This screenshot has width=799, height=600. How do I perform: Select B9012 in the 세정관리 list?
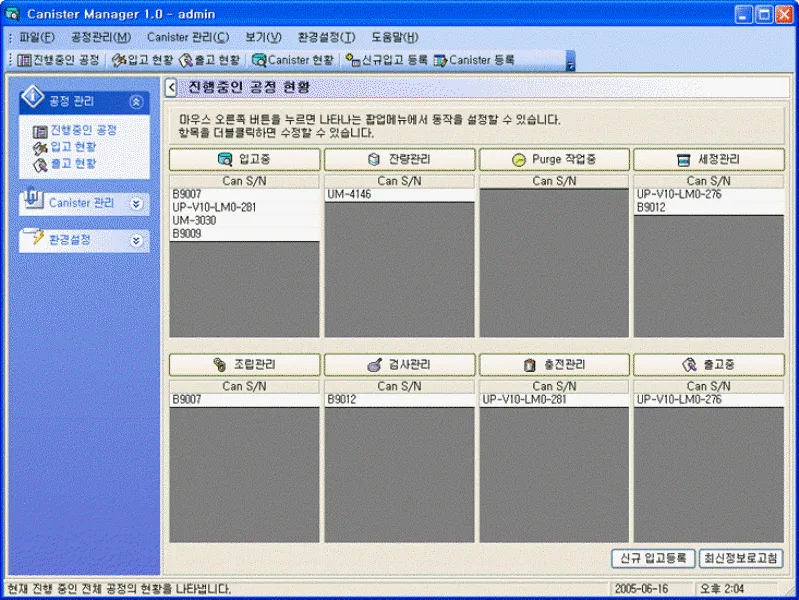(x=708, y=207)
